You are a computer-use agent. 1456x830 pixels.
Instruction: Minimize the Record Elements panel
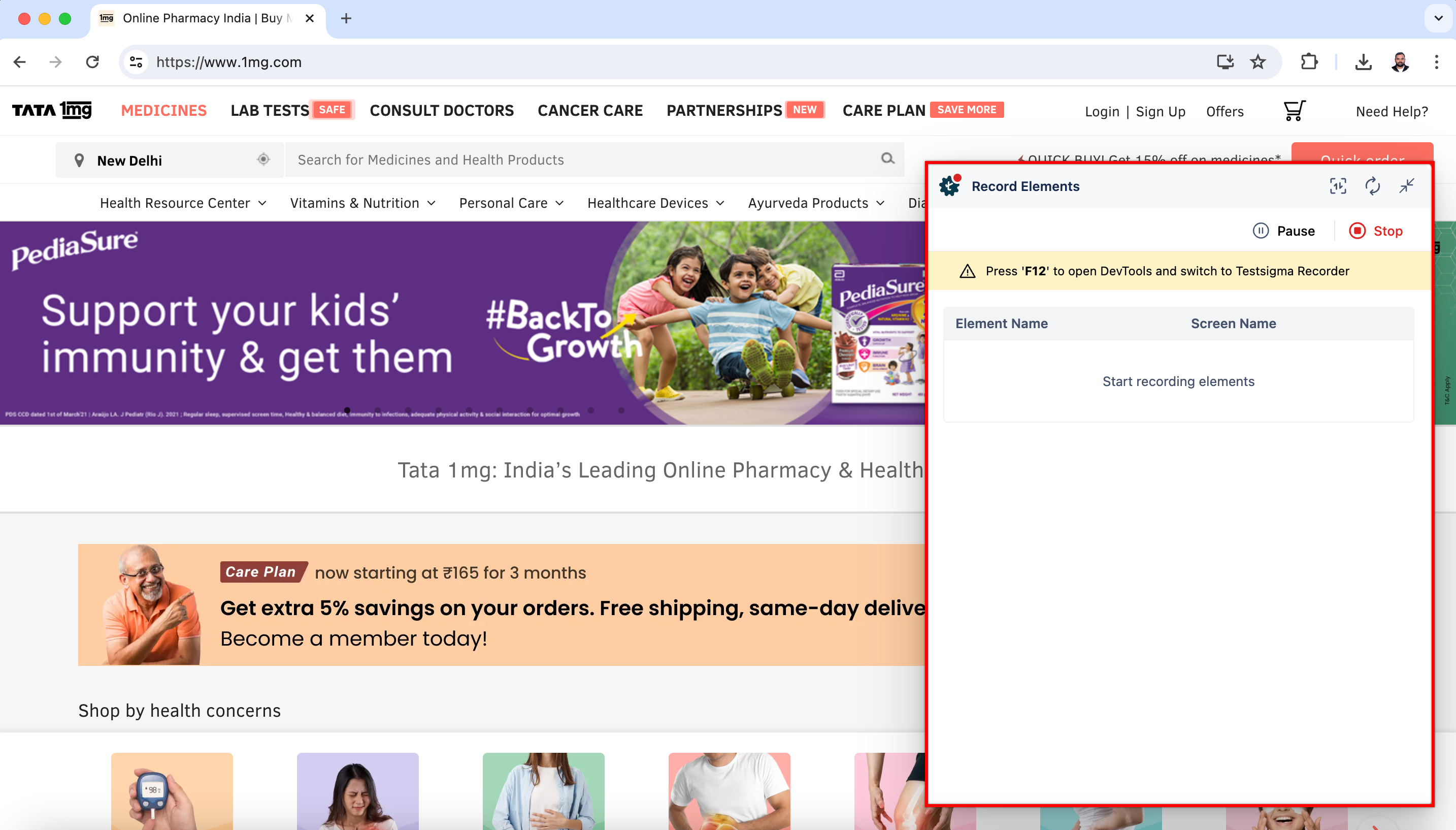(x=1406, y=186)
